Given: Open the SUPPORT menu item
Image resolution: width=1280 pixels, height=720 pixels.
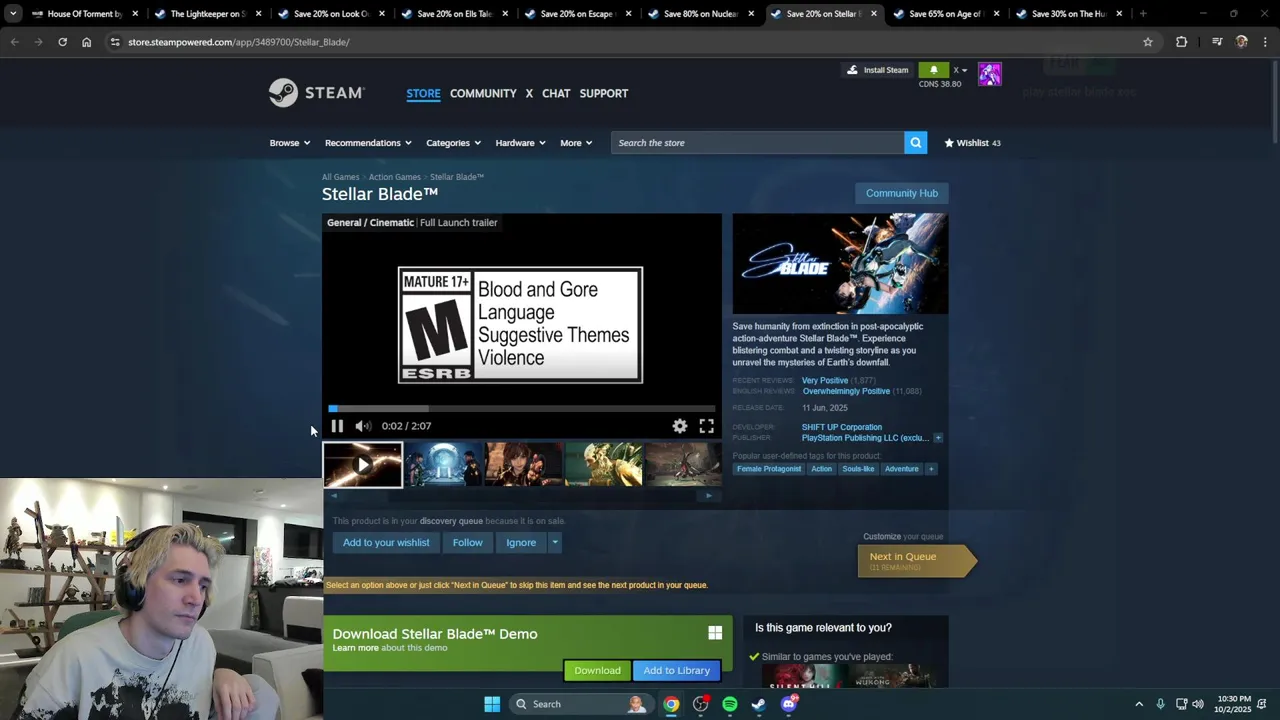Looking at the screenshot, I should (604, 93).
